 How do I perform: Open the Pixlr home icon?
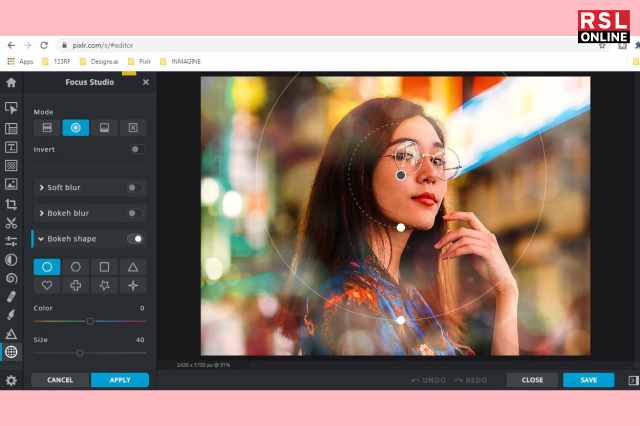11,83
